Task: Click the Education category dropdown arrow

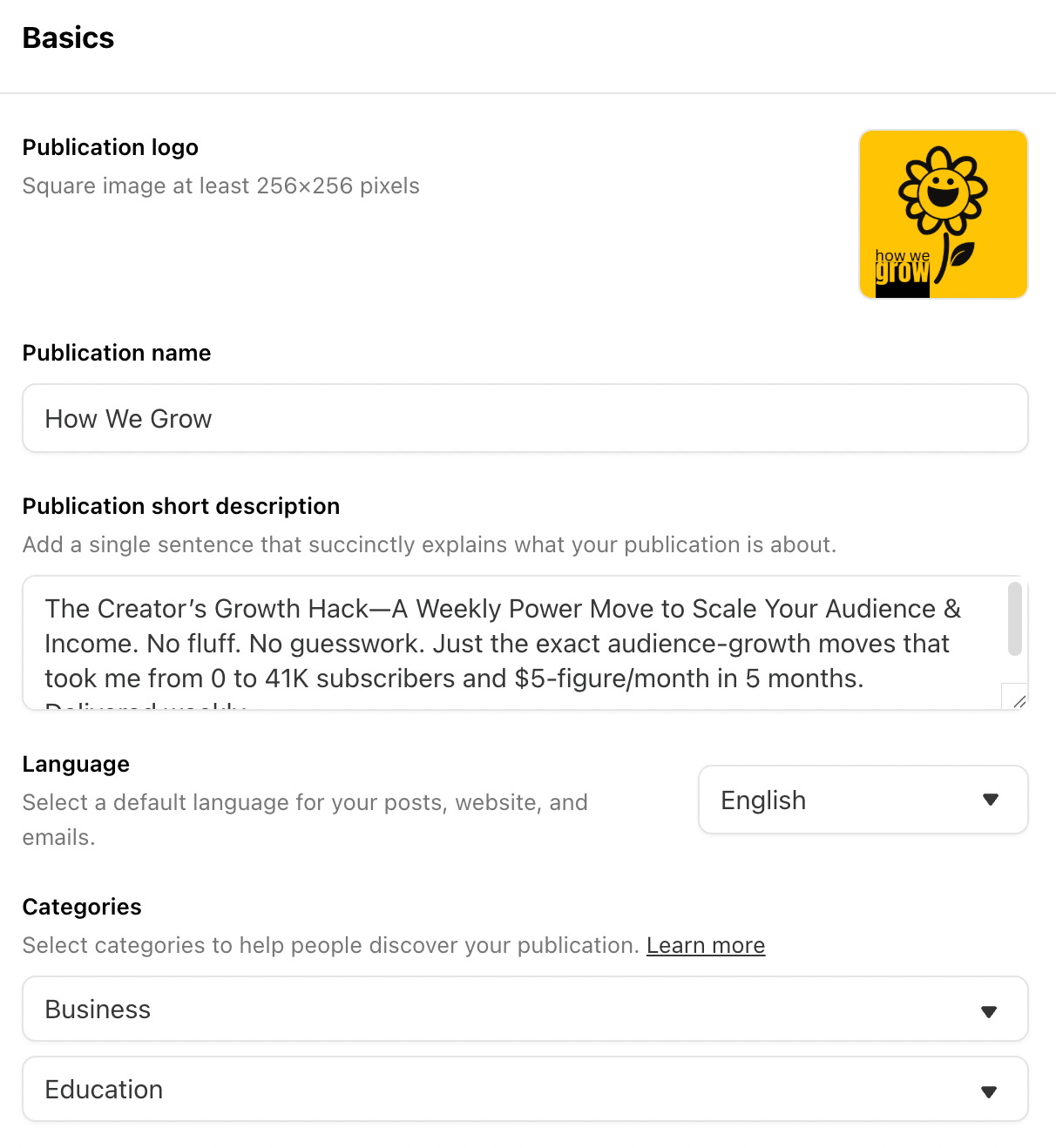Action: [x=988, y=1091]
